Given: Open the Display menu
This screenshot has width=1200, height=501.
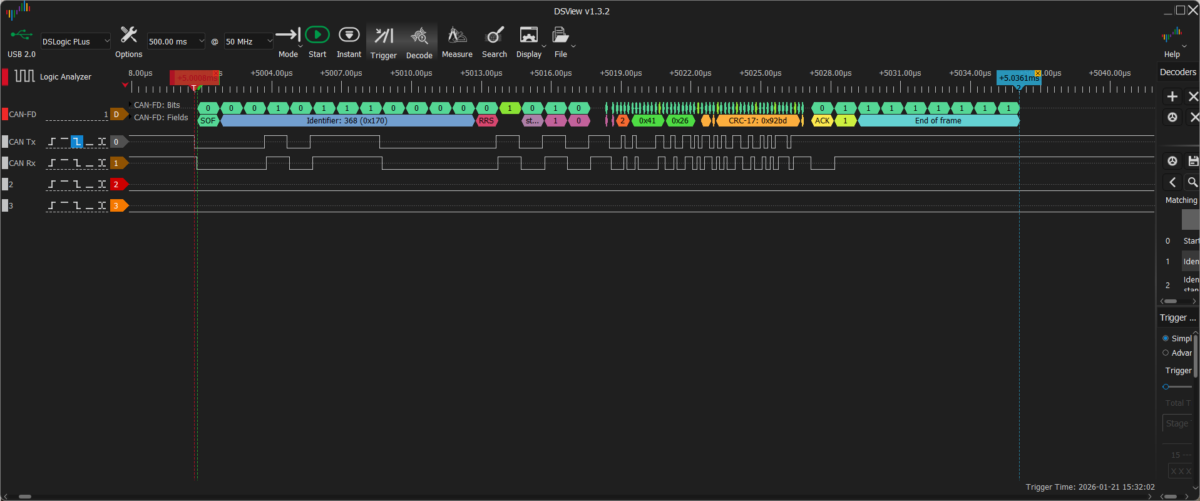Looking at the screenshot, I should [x=528, y=36].
